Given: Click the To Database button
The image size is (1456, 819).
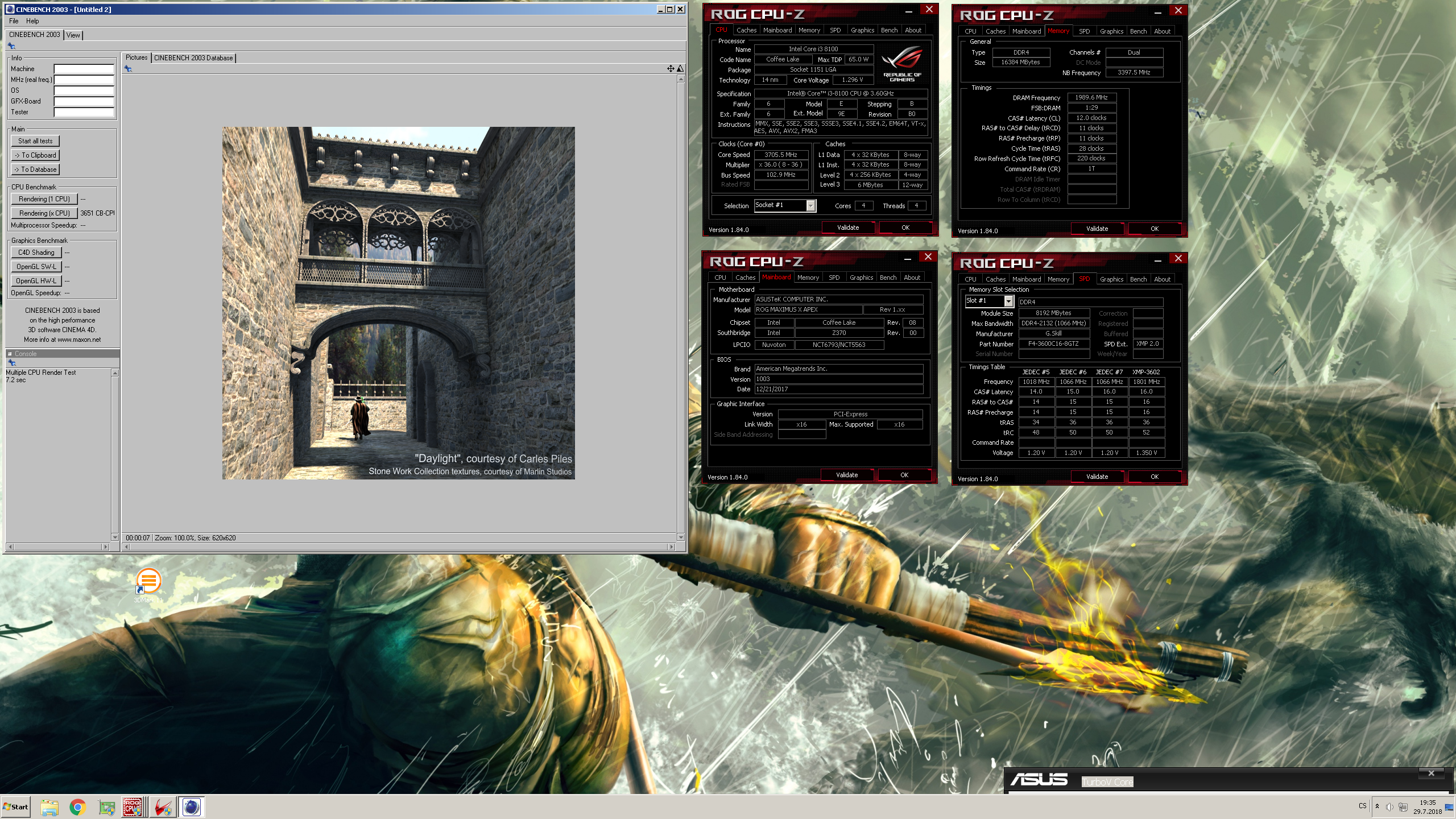Looking at the screenshot, I should (35, 169).
